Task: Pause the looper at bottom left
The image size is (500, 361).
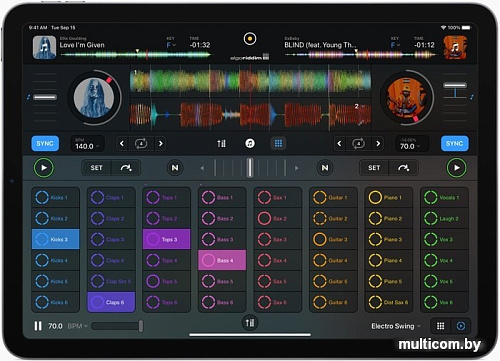Action: [38, 326]
